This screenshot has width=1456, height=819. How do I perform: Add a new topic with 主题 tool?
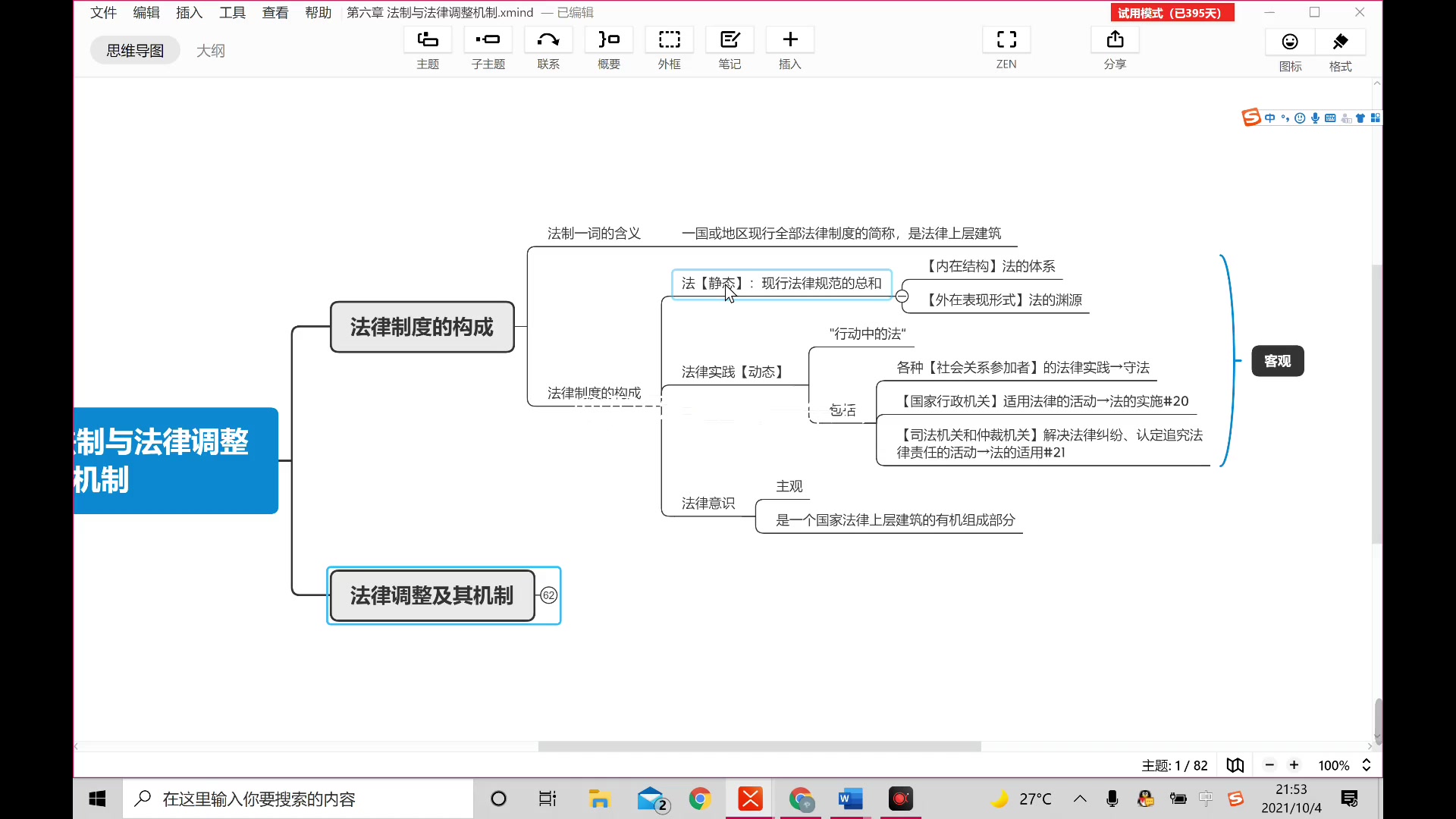[x=428, y=49]
